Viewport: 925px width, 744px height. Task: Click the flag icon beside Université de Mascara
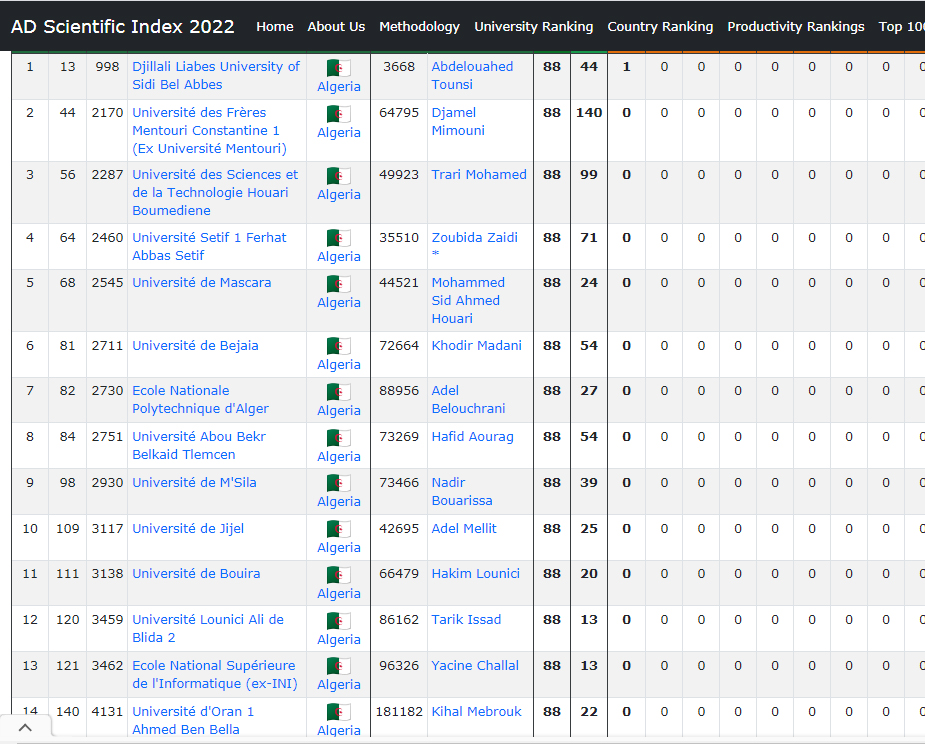click(339, 284)
